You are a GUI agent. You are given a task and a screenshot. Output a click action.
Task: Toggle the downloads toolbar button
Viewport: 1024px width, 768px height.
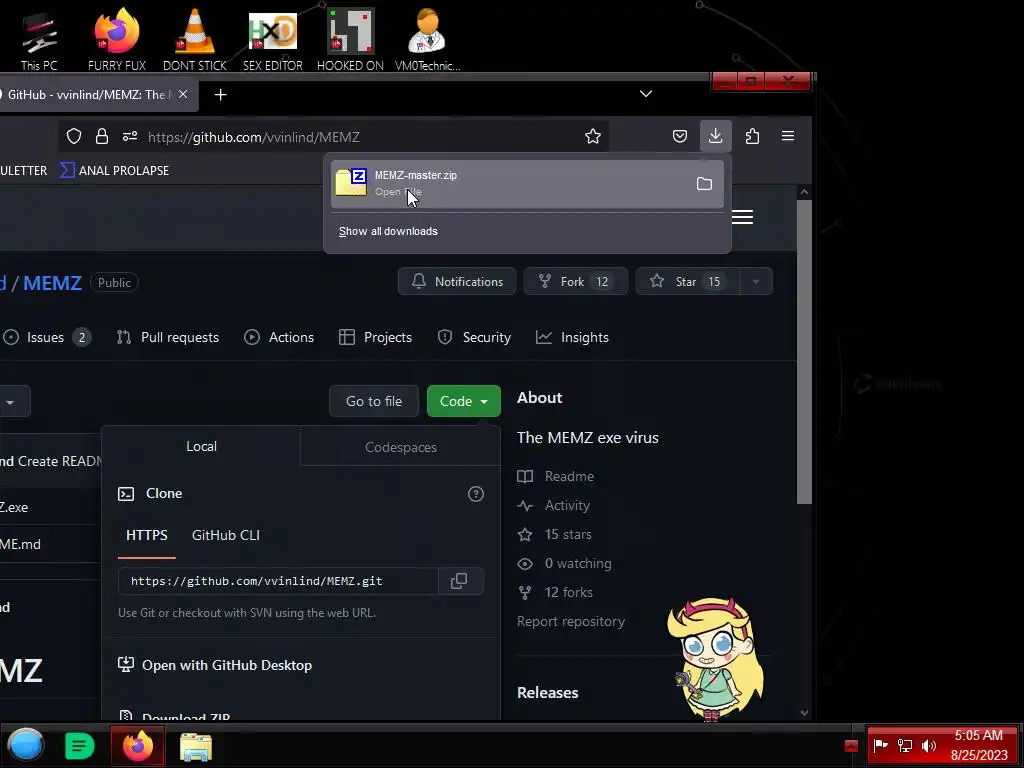(715, 136)
